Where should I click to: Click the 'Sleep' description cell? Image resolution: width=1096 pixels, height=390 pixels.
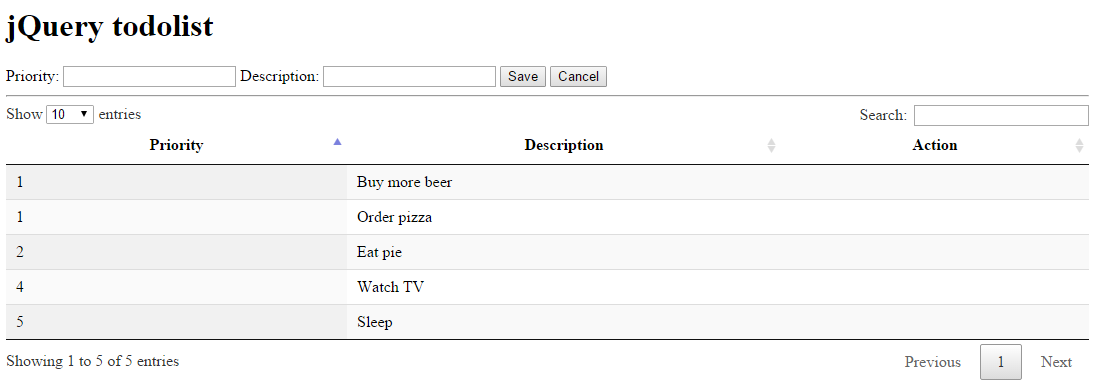(563, 322)
